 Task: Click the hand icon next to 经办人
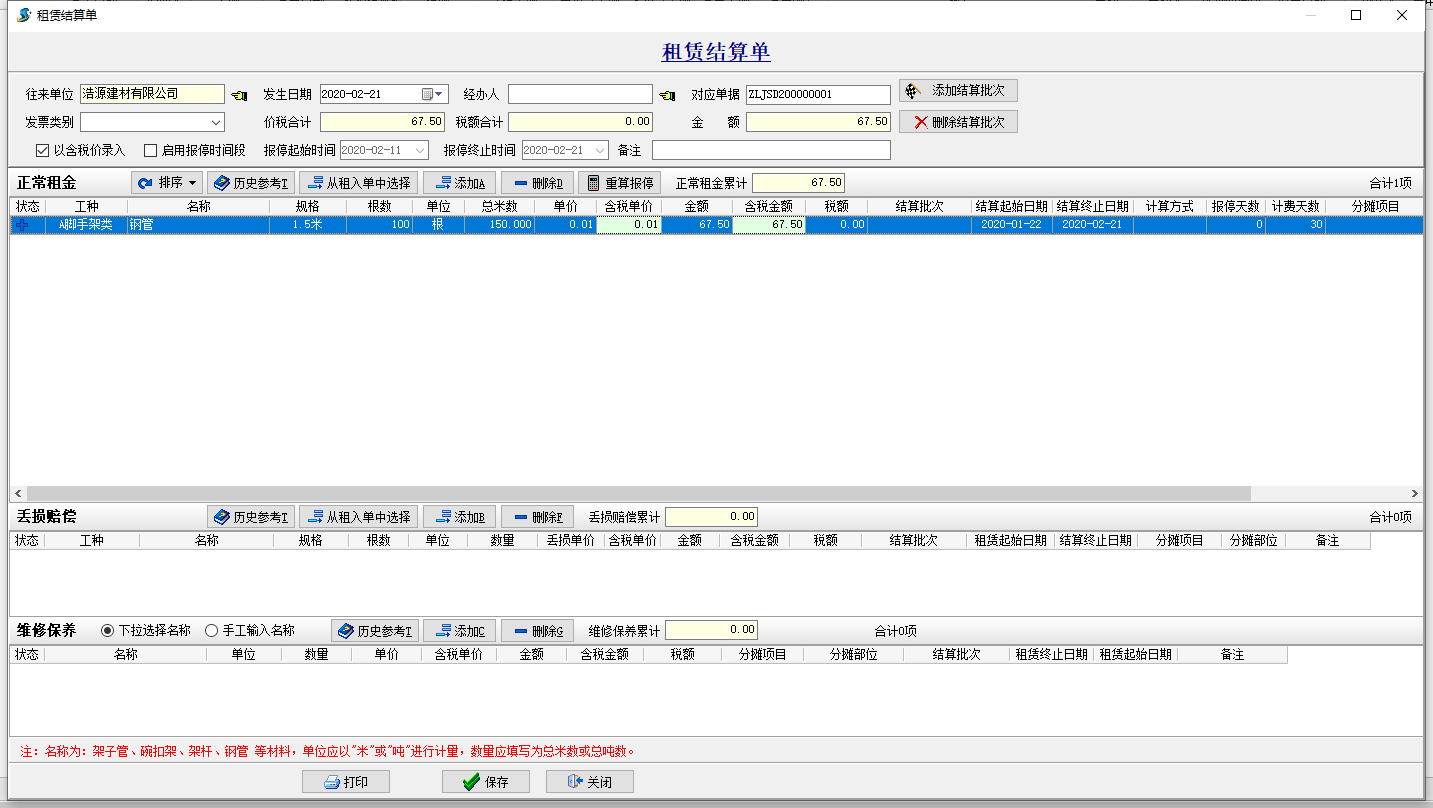[x=667, y=95]
